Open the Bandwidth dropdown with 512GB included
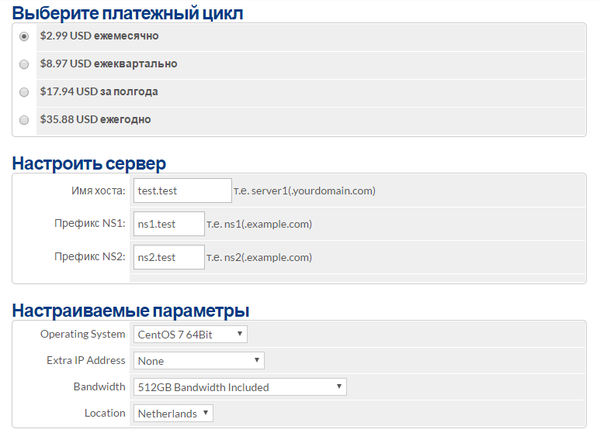Screen dimensions: 600x443 point(239,386)
